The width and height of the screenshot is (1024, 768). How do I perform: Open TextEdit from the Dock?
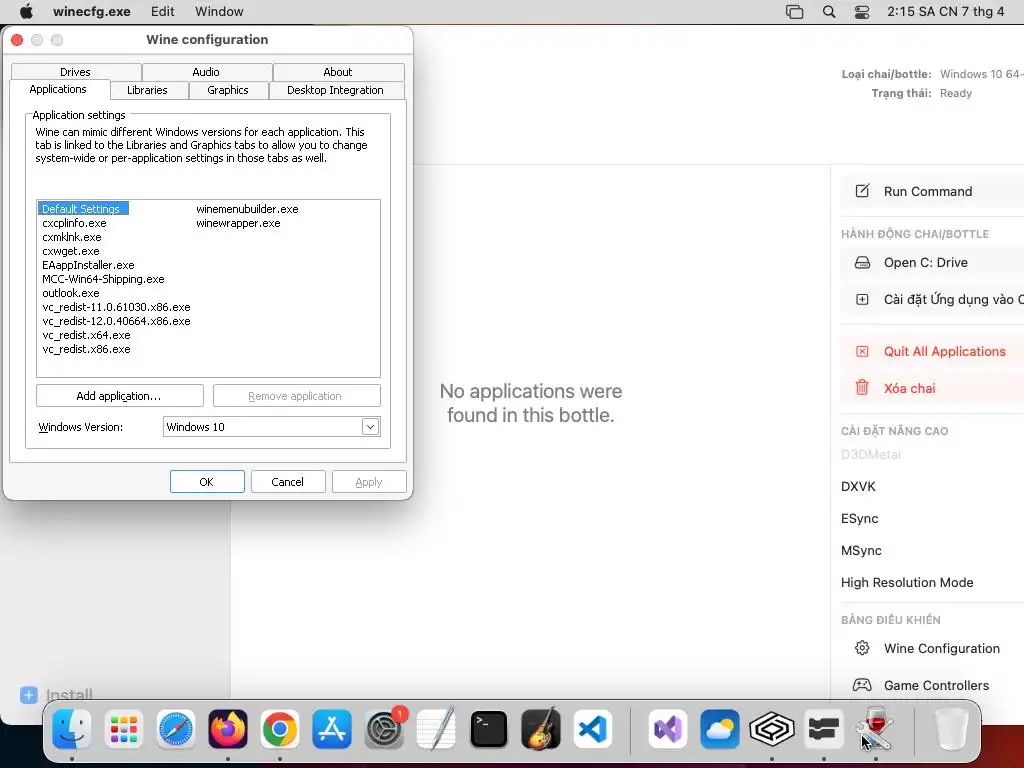pos(436,729)
